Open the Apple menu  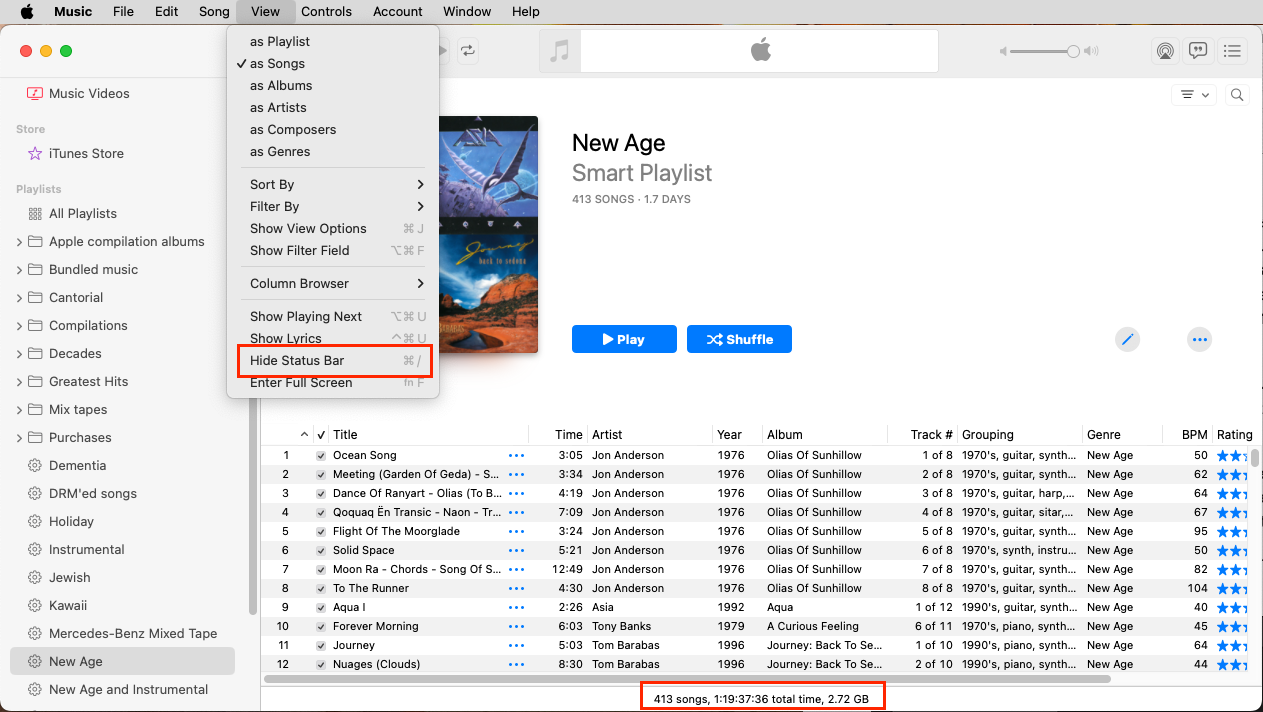tap(27, 12)
